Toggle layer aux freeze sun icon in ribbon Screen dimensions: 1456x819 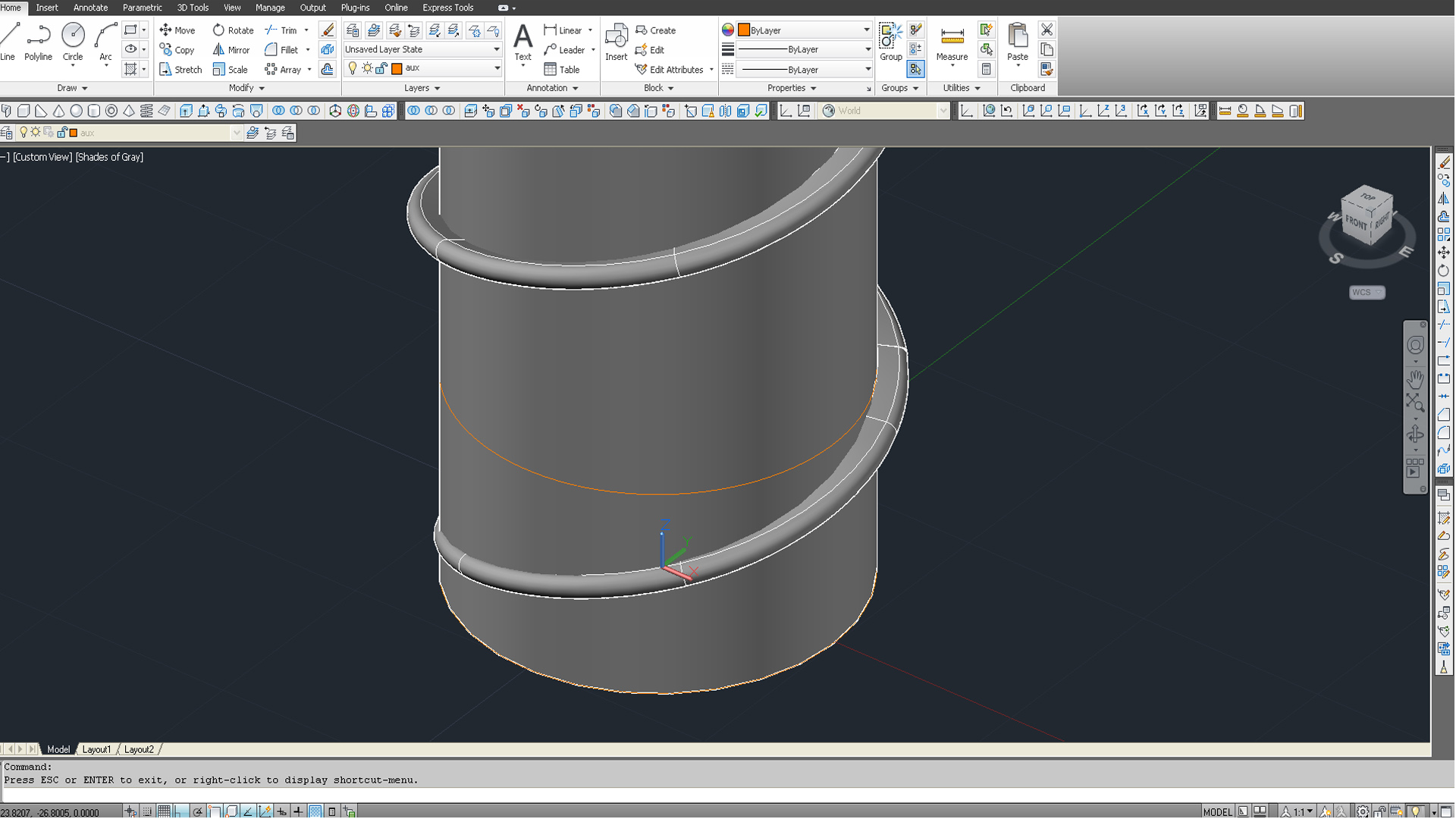[x=367, y=68]
